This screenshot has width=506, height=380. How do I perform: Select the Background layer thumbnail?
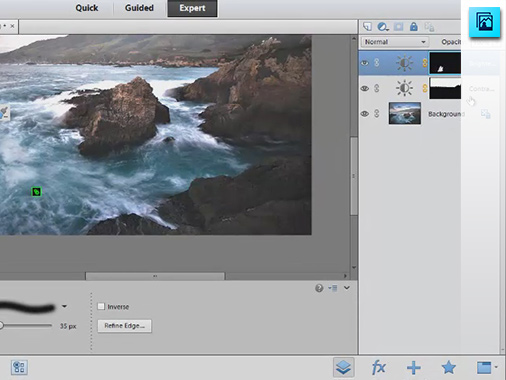pyautogui.click(x=405, y=114)
